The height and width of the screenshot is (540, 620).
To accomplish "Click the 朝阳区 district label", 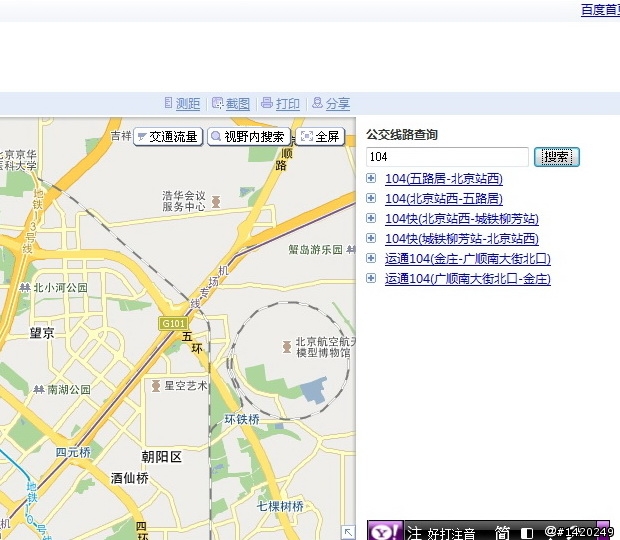I will click(162, 457).
